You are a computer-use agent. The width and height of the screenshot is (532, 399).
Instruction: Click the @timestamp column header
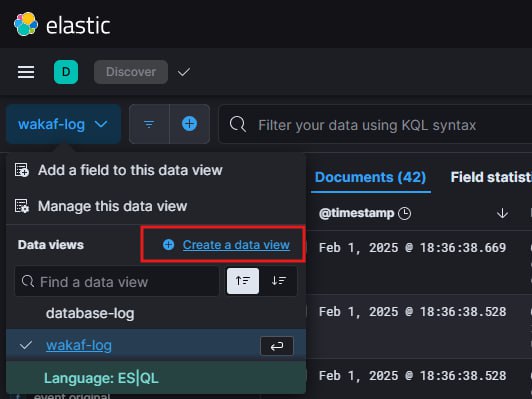pos(356,213)
